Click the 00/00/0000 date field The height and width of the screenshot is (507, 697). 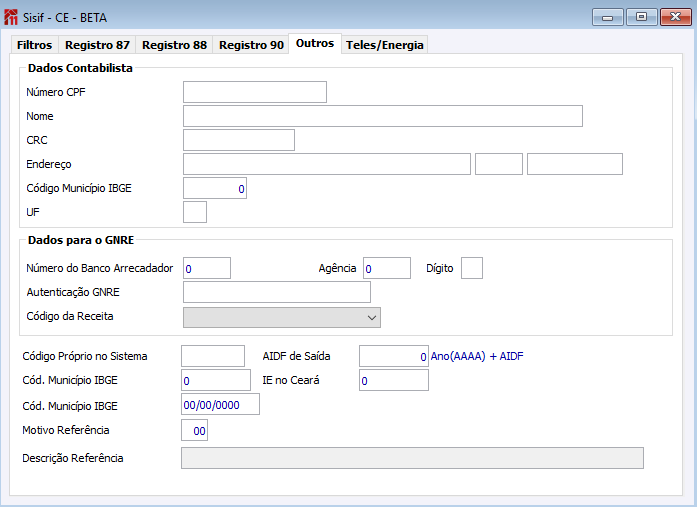tap(220, 404)
